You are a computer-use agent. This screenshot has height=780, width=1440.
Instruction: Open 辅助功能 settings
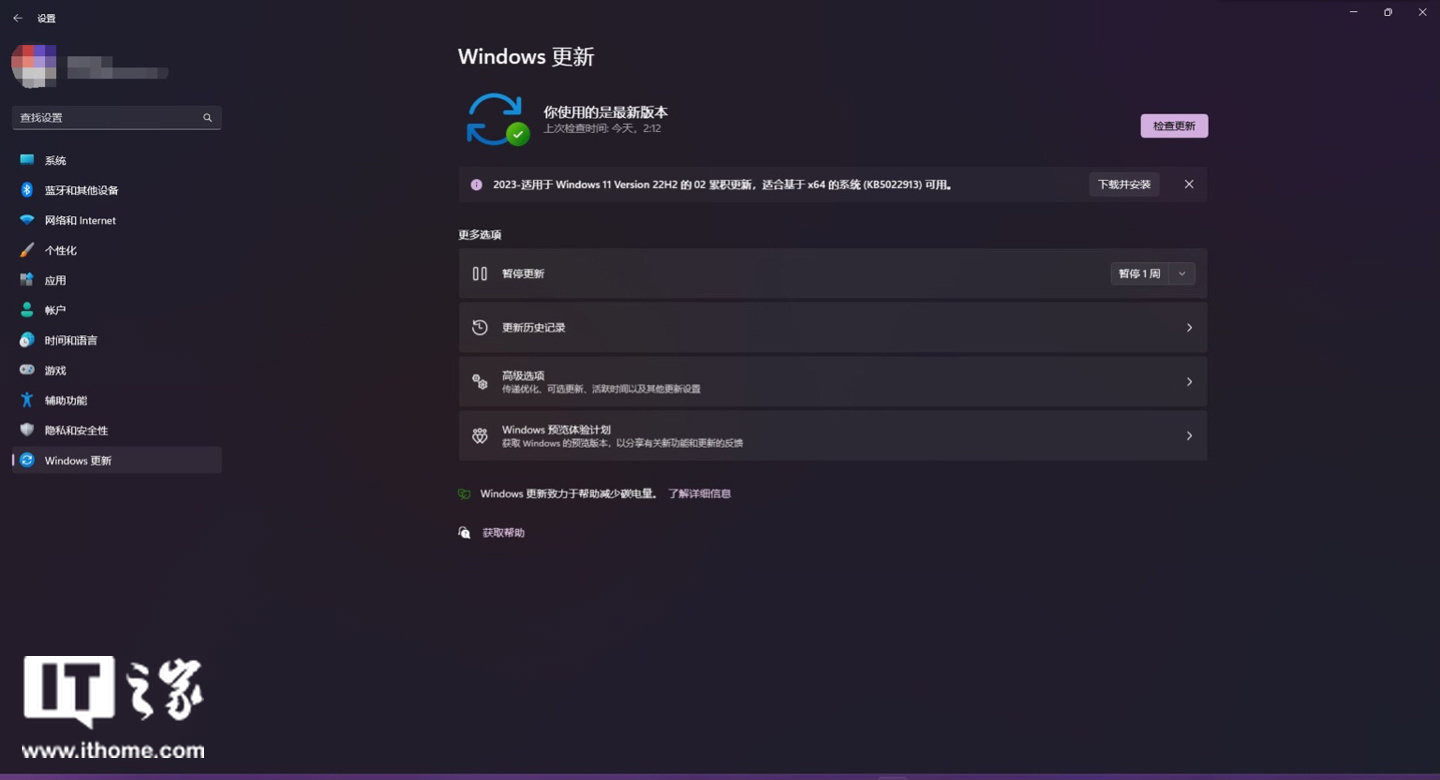coord(117,400)
